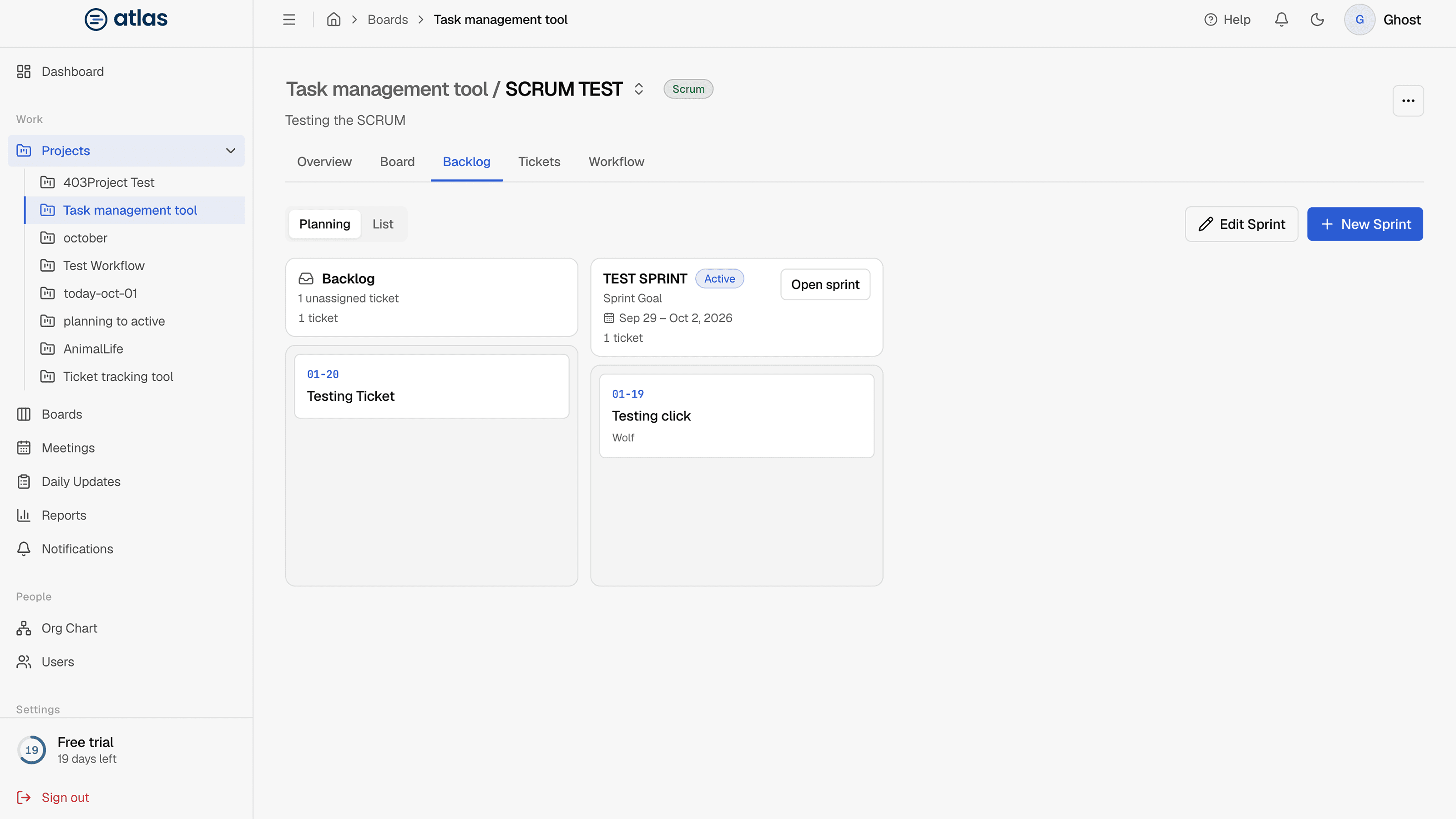Click the Boards breadcrumb link

(x=388, y=20)
